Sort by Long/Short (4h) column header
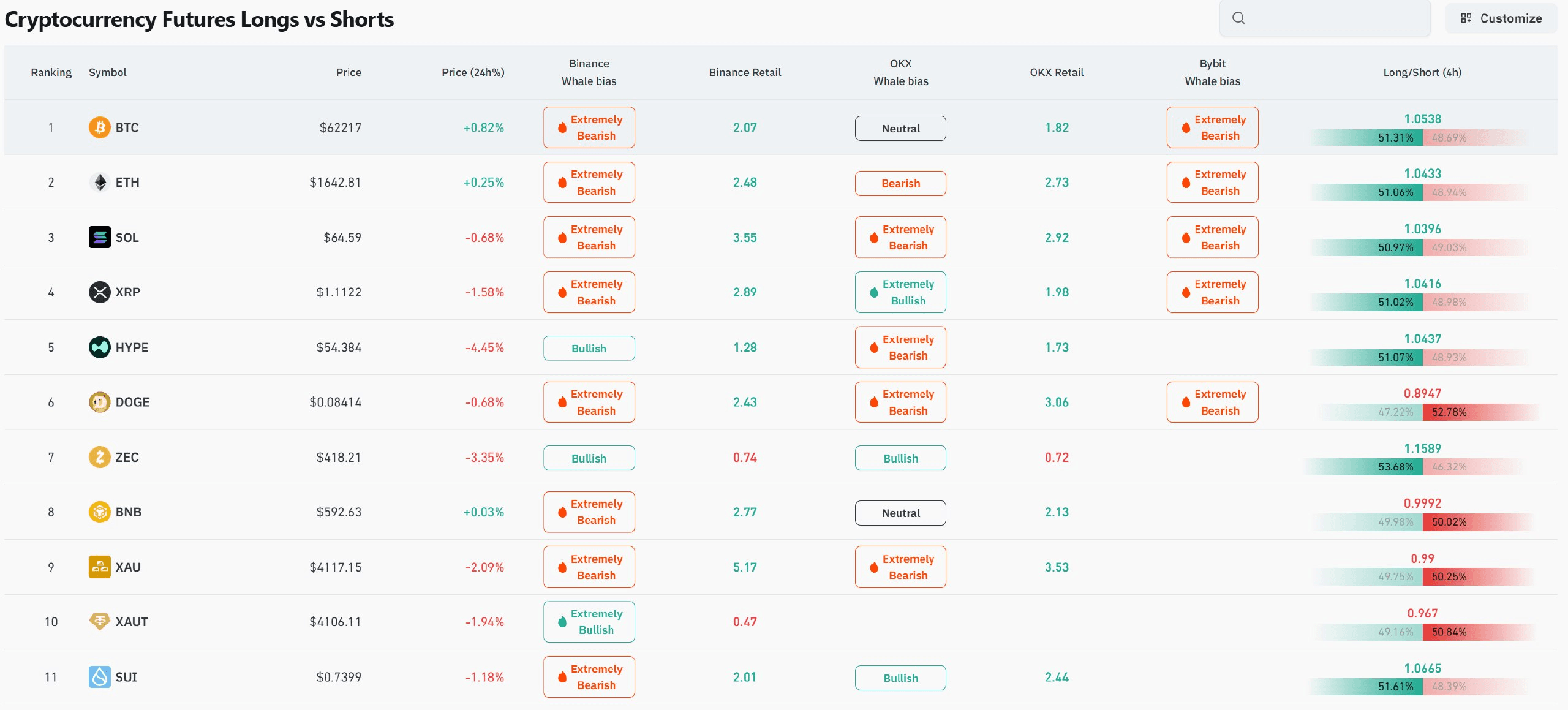 pos(1422,72)
